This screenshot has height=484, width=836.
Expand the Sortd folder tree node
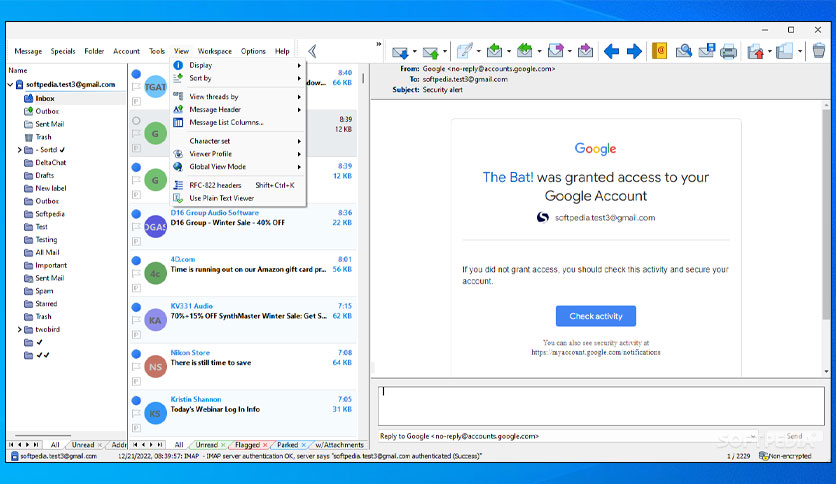(20, 150)
